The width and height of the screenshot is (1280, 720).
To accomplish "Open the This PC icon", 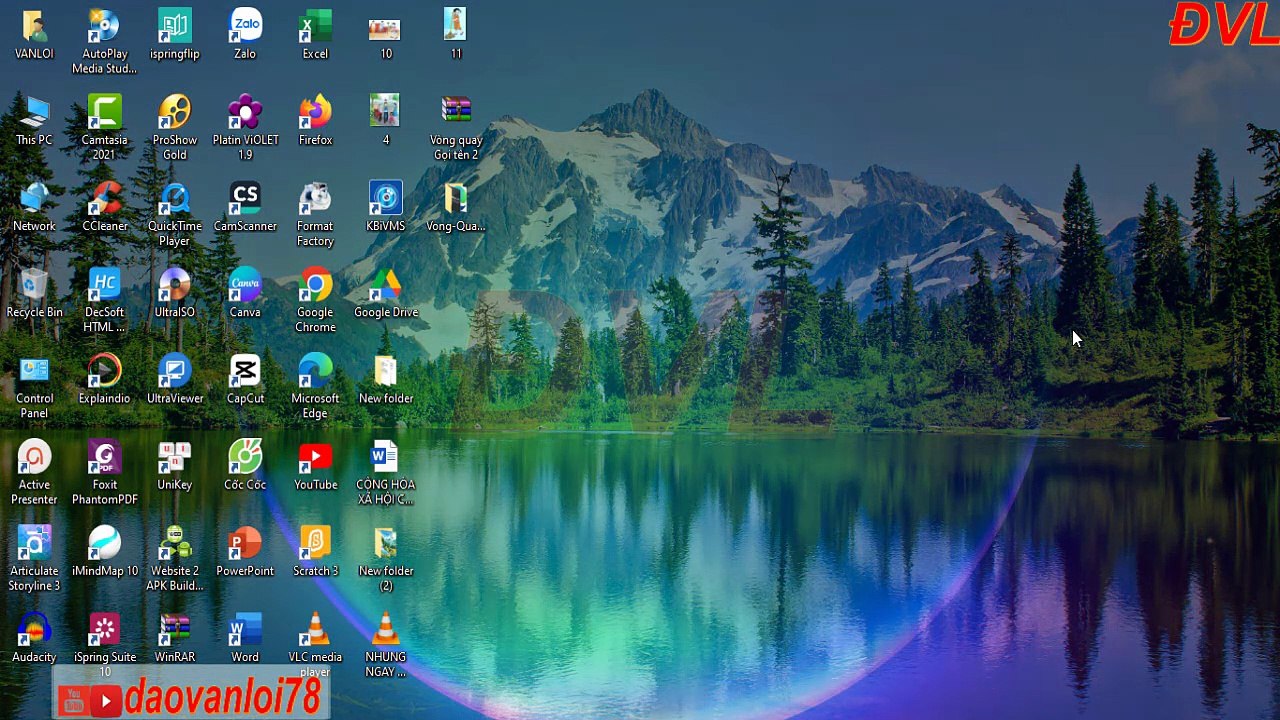I will tap(34, 113).
